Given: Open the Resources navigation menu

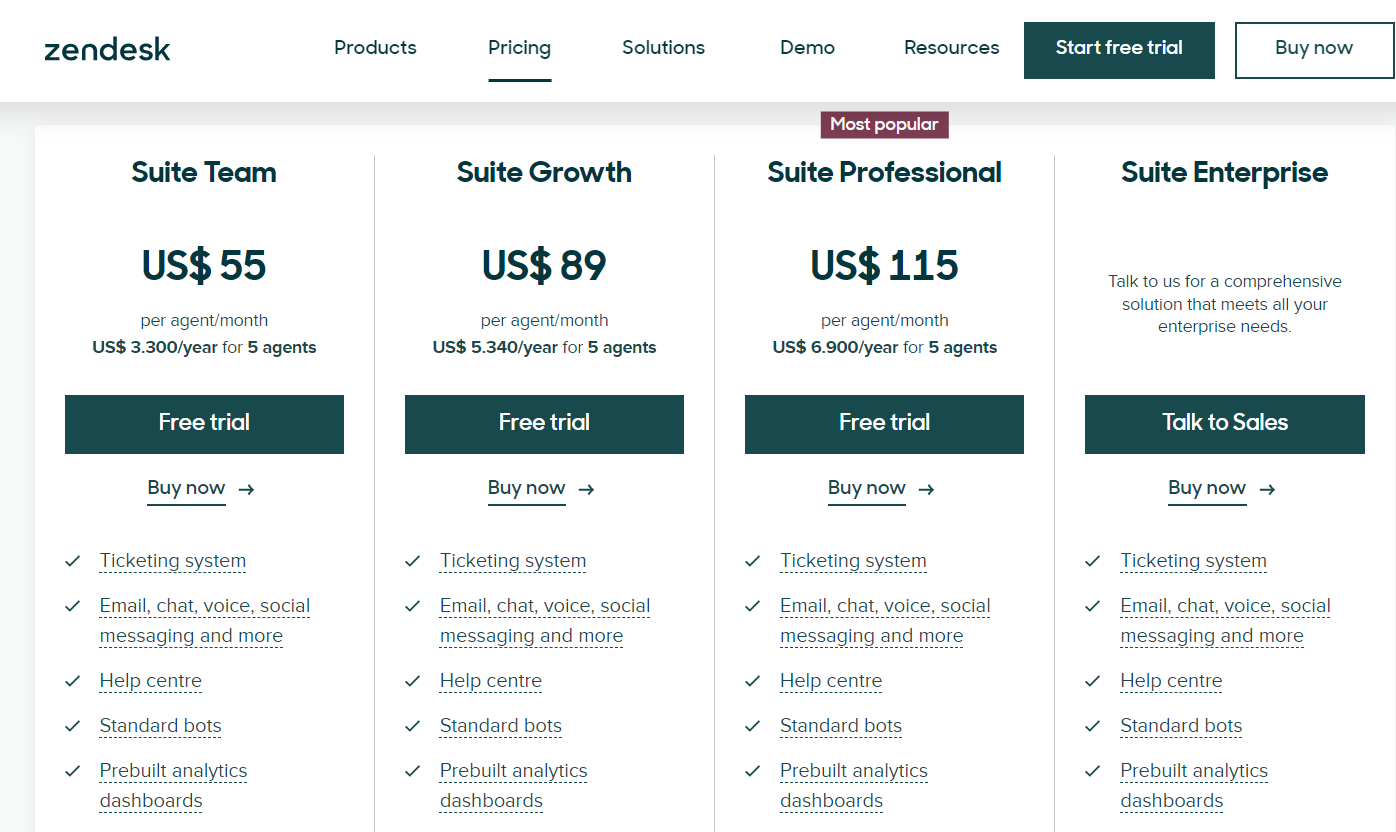Looking at the screenshot, I should tap(951, 48).
